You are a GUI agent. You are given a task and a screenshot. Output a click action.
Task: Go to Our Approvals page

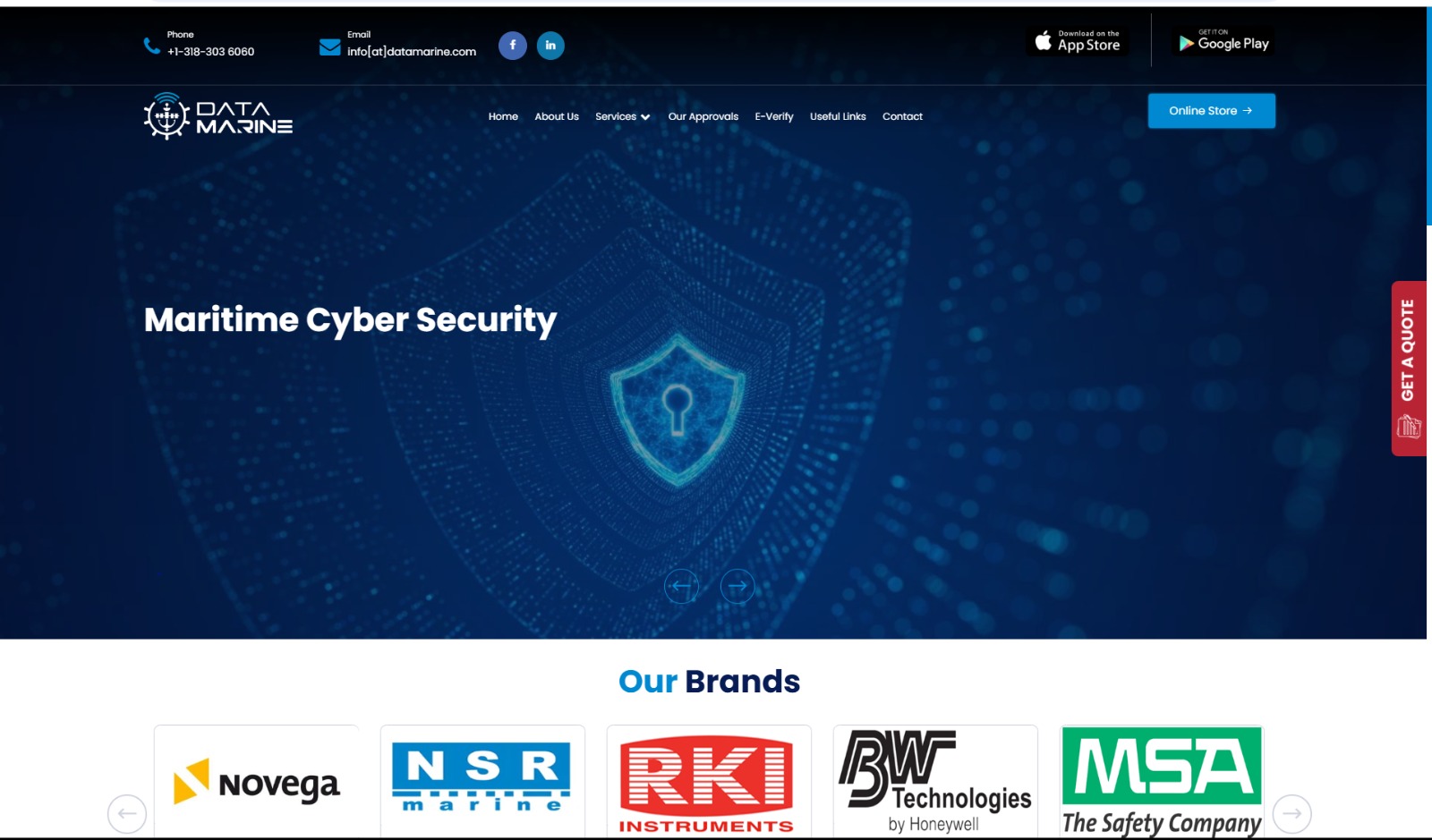[x=703, y=116]
